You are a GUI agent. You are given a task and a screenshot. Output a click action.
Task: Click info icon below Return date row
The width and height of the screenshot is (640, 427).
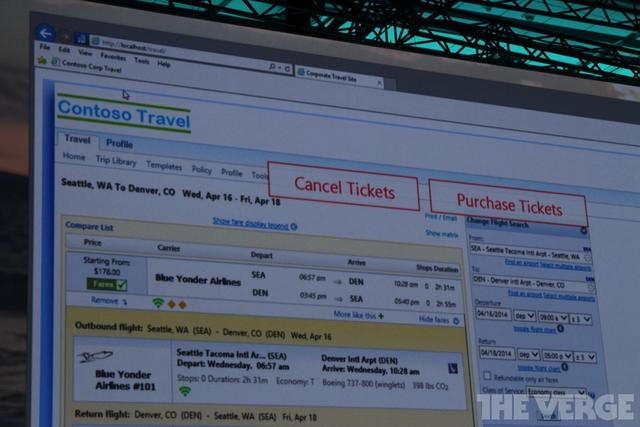click(564, 367)
